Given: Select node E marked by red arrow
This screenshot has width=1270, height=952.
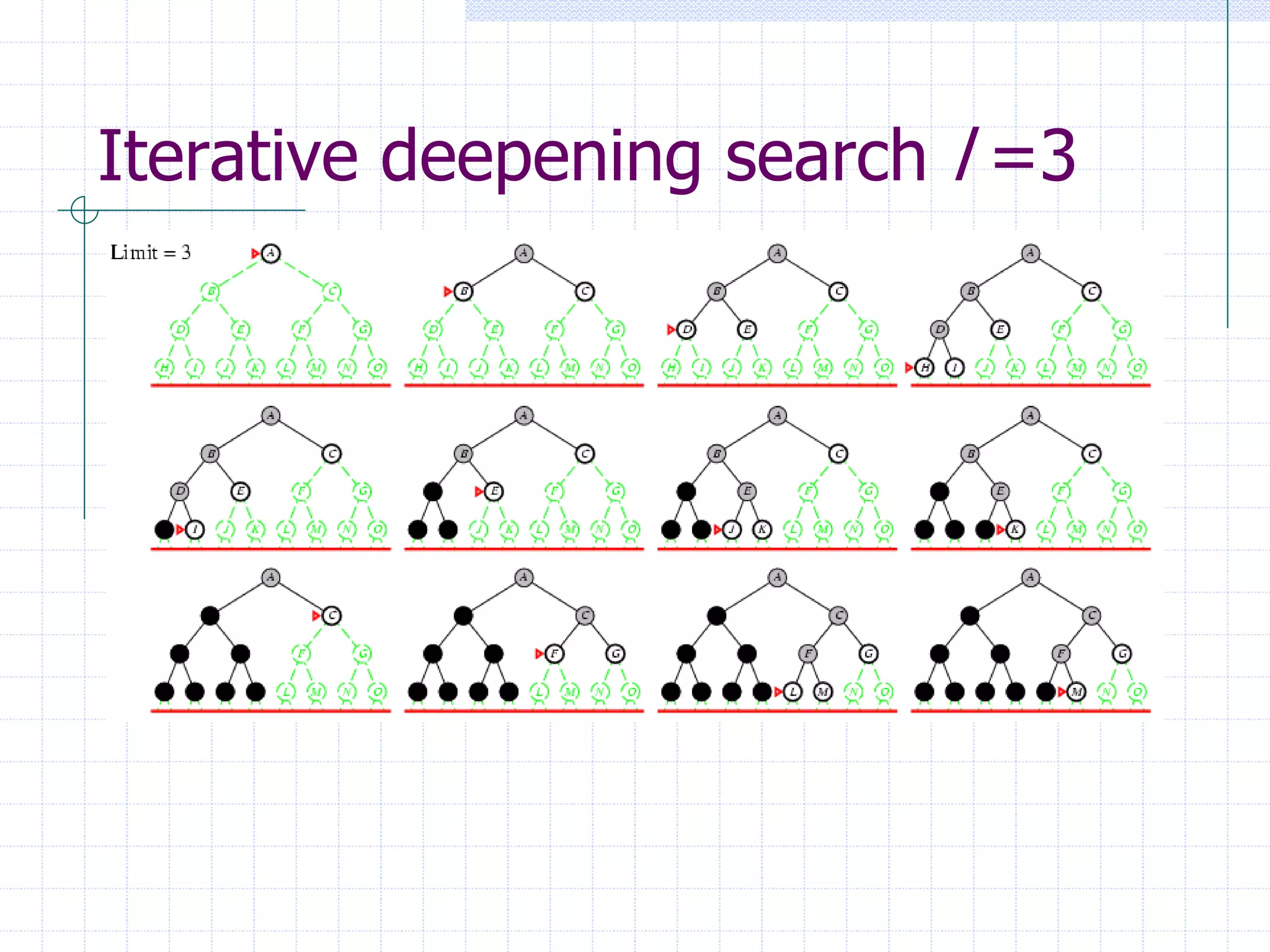Looking at the screenshot, I should [494, 491].
